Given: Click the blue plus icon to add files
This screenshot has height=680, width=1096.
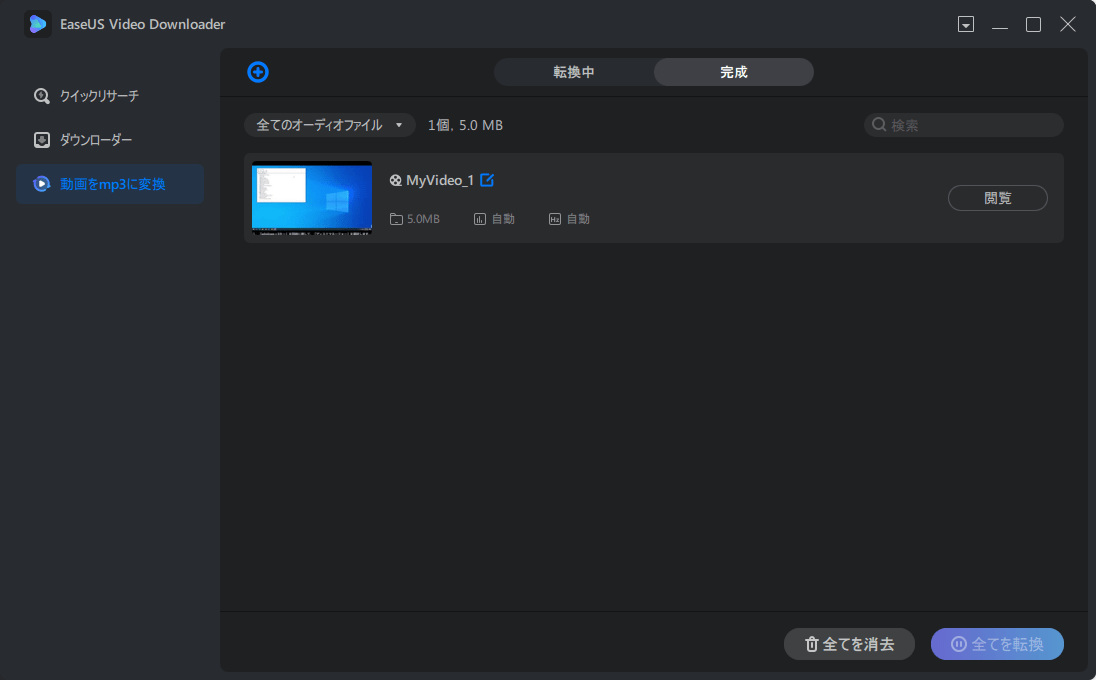Looking at the screenshot, I should tap(258, 71).
